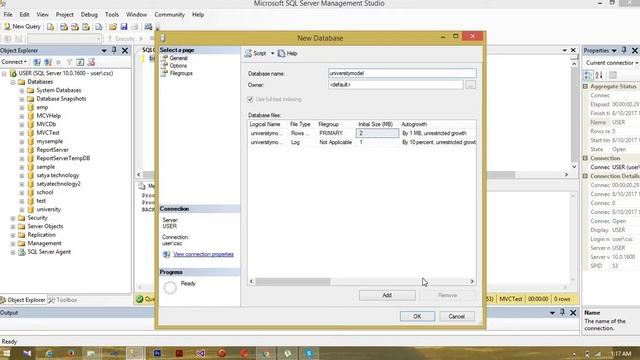Click the Owner input field

pyautogui.click(x=396, y=85)
